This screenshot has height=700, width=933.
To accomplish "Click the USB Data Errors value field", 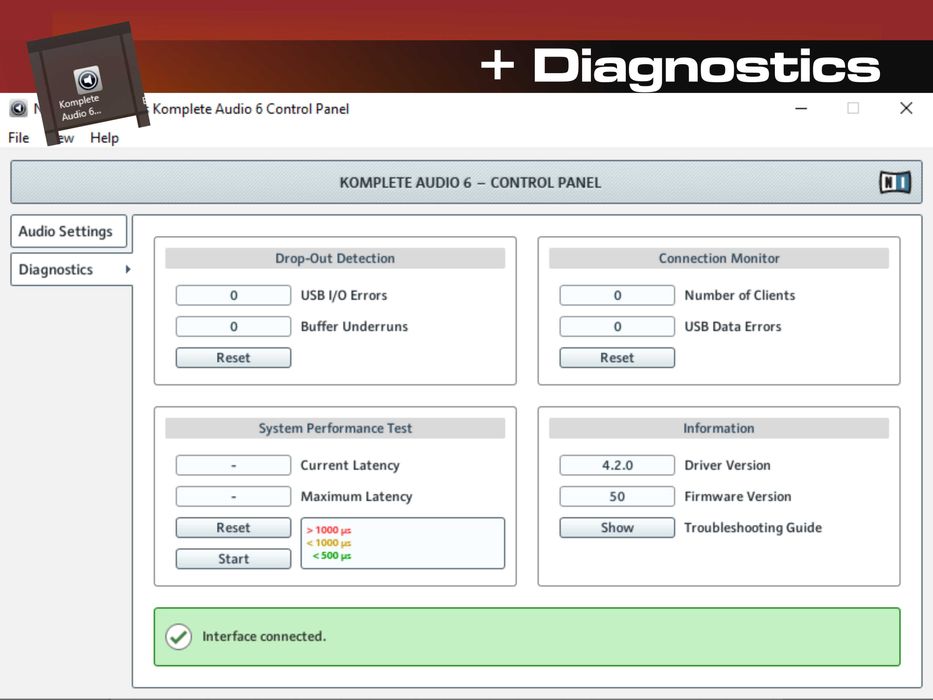I will pyautogui.click(x=617, y=326).
